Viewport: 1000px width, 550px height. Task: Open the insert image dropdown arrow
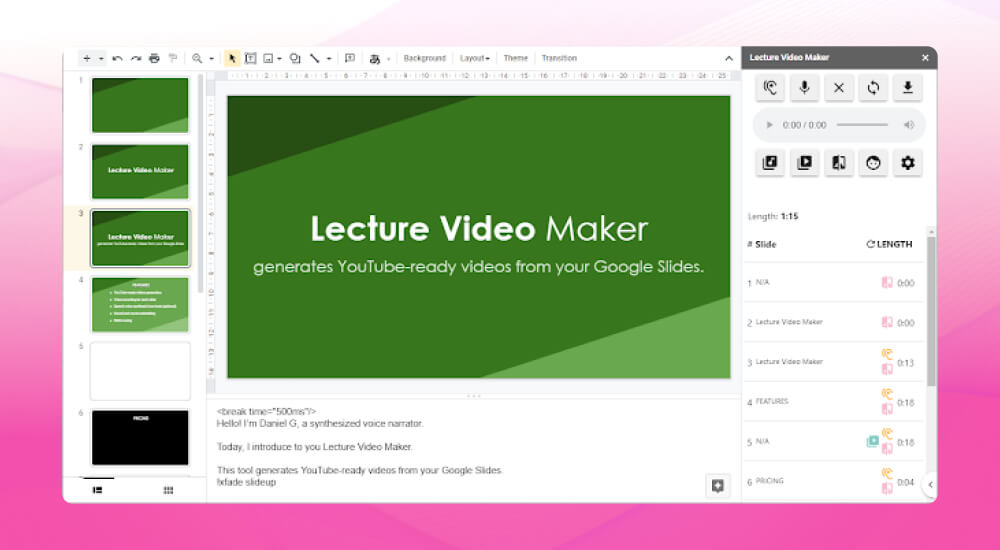click(x=279, y=59)
